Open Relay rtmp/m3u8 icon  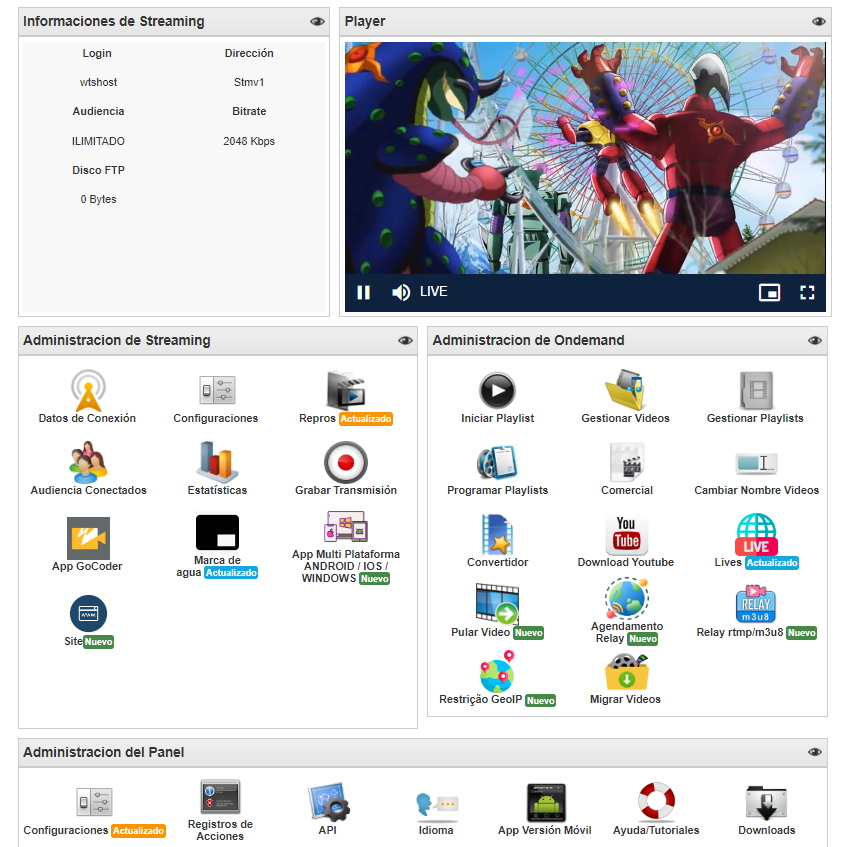[x=756, y=603]
